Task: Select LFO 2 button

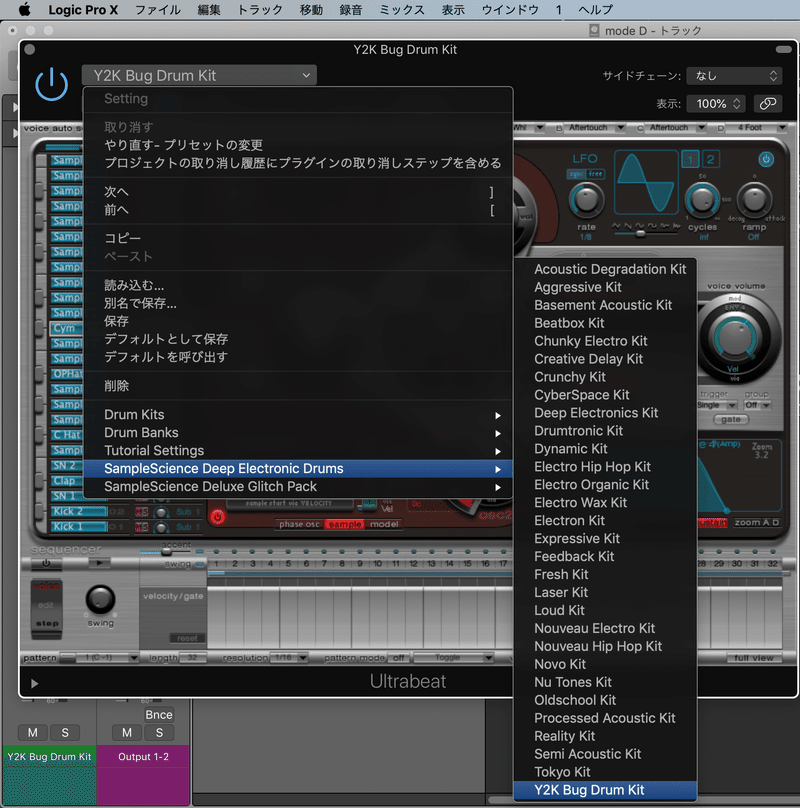Action: coord(710,159)
